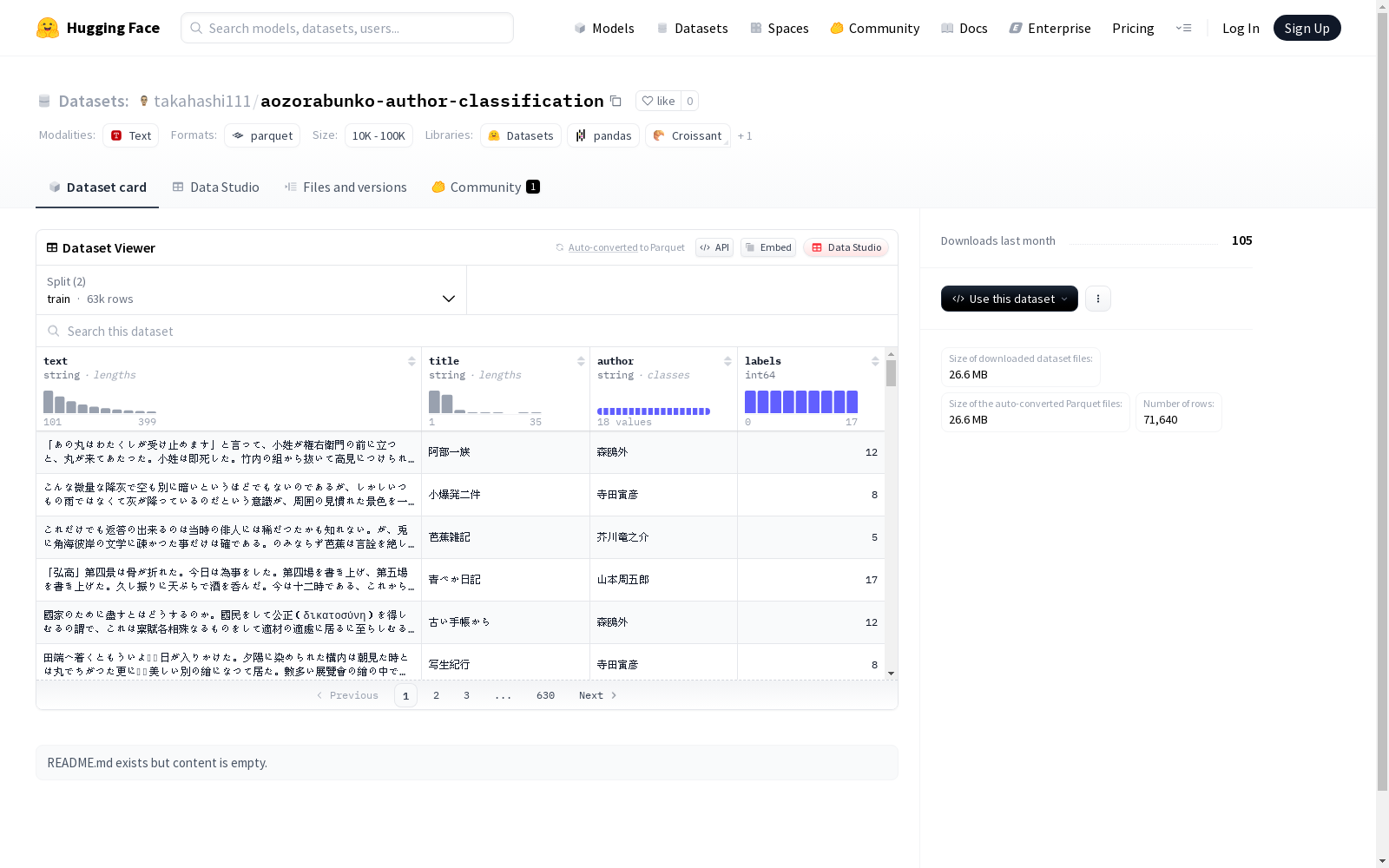The height and width of the screenshot is (868, 1389).
Task: Select page 1 in the pagination
Action: click(405, 695)
